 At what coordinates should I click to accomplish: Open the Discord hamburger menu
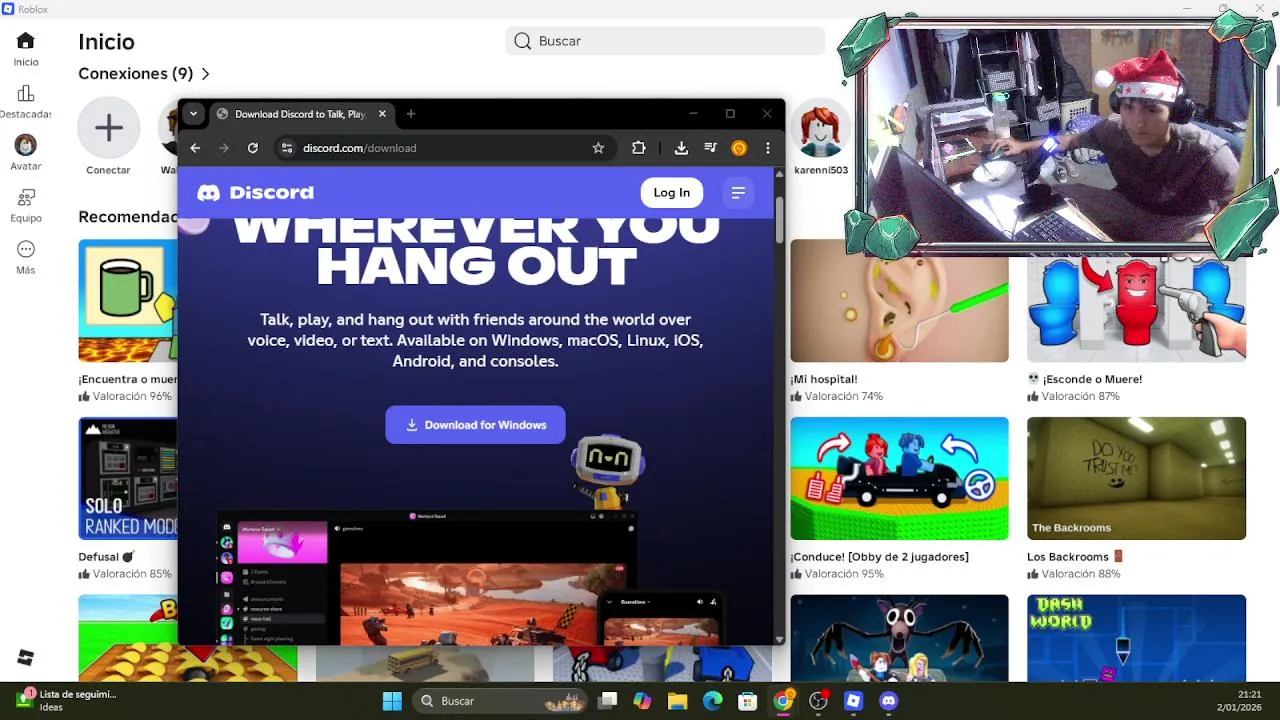[738, 193]
